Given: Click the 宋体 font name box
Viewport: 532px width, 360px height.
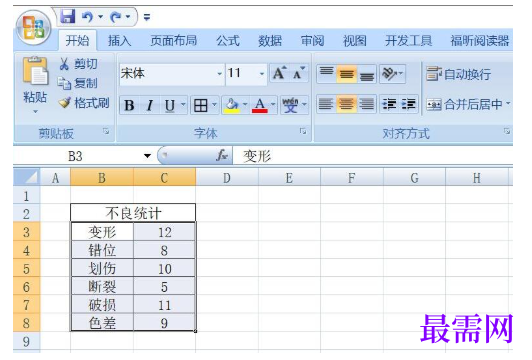Looking at the screenshot, I should tap(167, 73).
